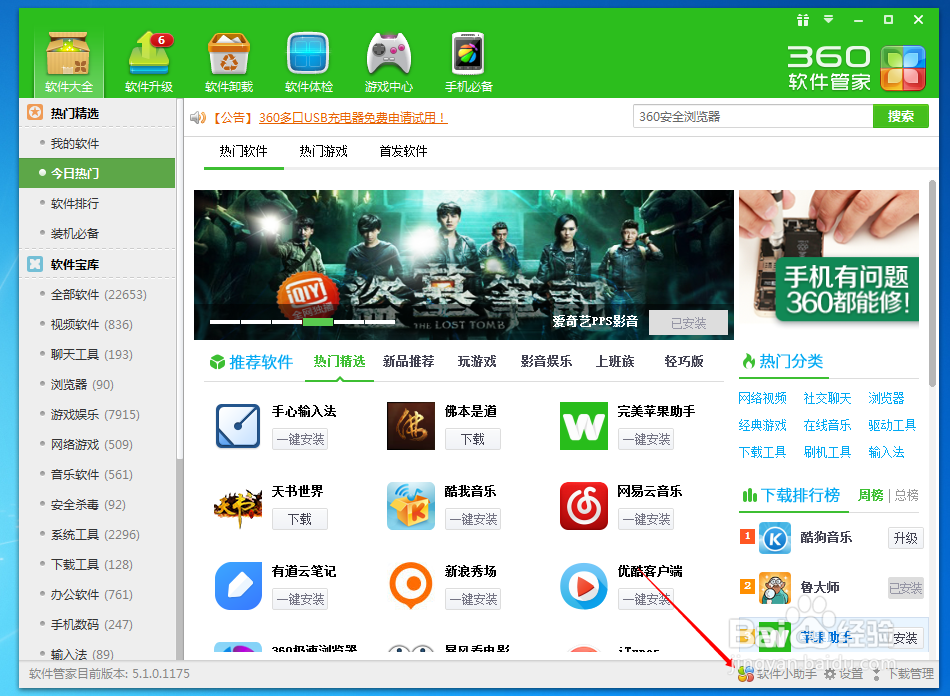Click the 有道云笔记 app icon
This screenshot has height=696, width=950.
pos(238,586)
